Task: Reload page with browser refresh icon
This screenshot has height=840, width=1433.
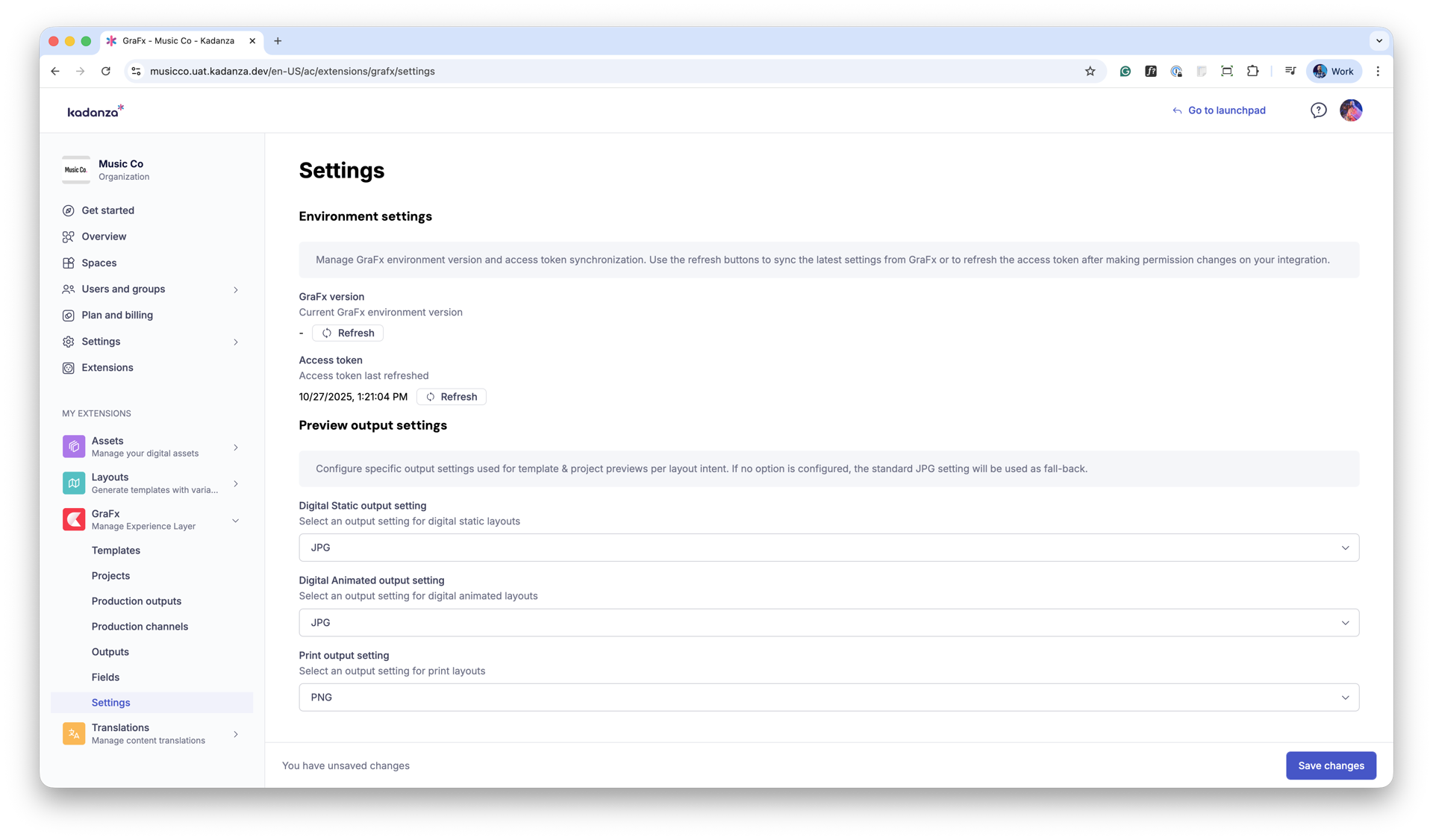Action: (x=106, y=72)
